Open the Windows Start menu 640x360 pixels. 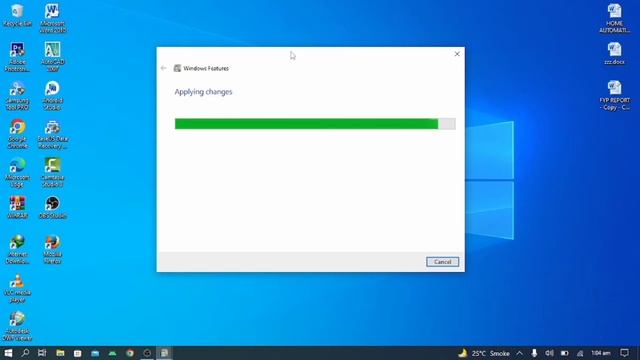(8, 353)
